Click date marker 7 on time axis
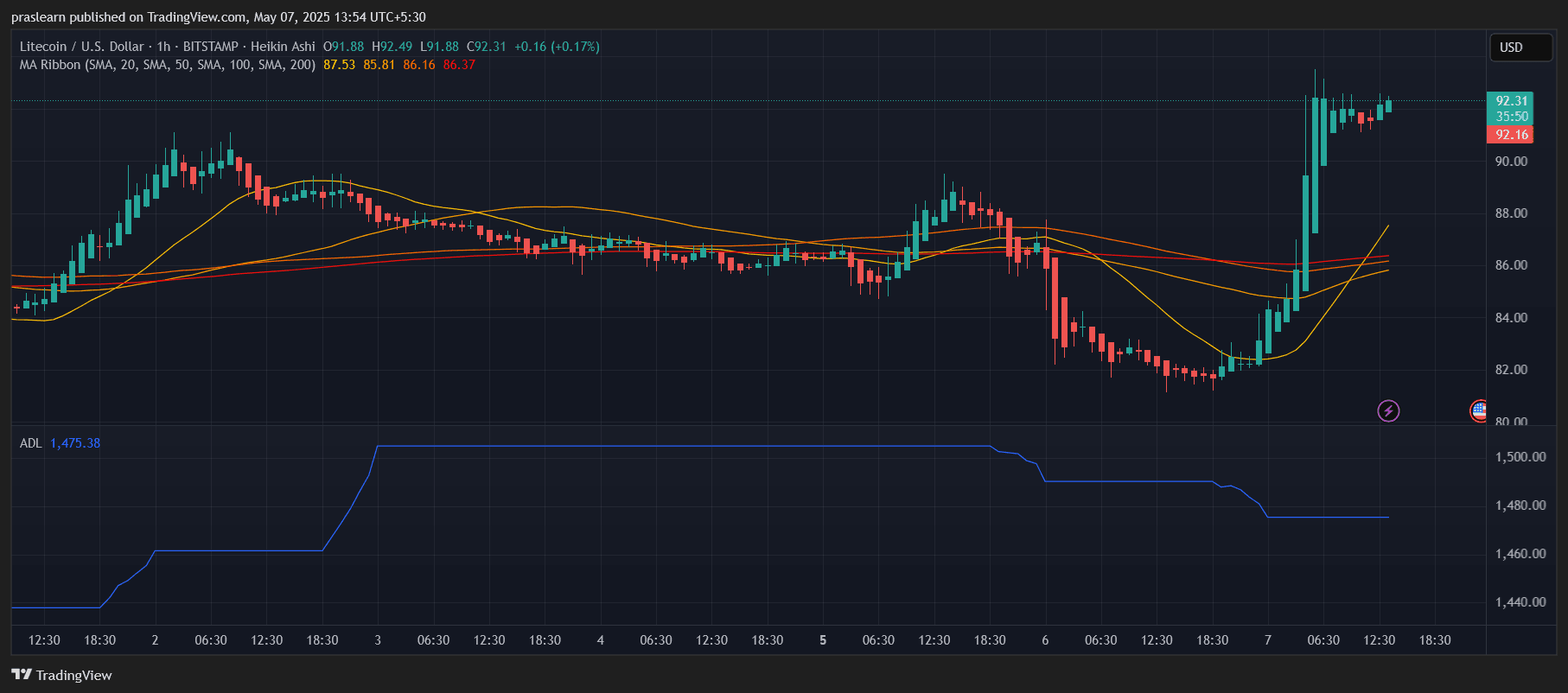This screenshot has height=693, width=1568. [1268, 640]
